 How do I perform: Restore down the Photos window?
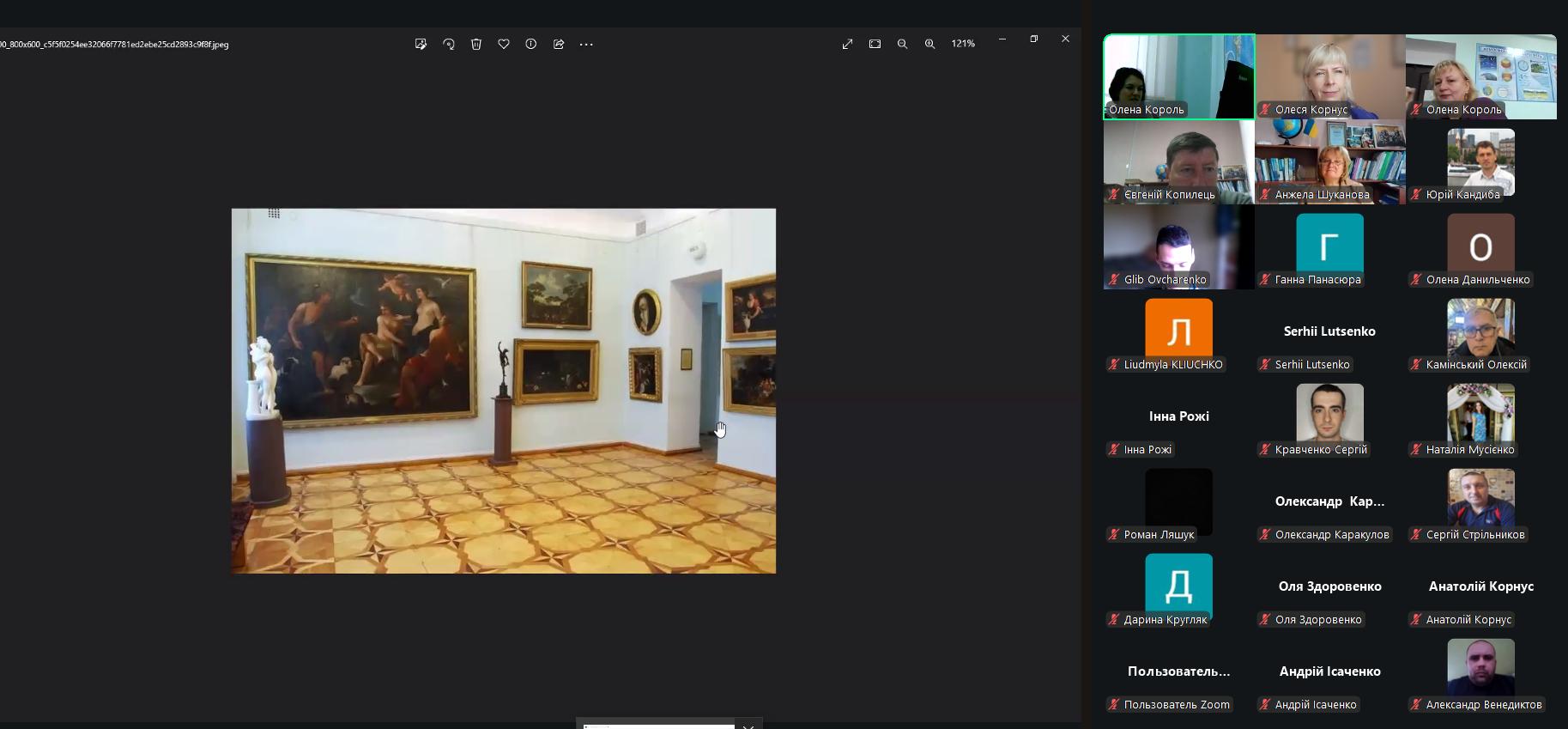click(1034, 39)
